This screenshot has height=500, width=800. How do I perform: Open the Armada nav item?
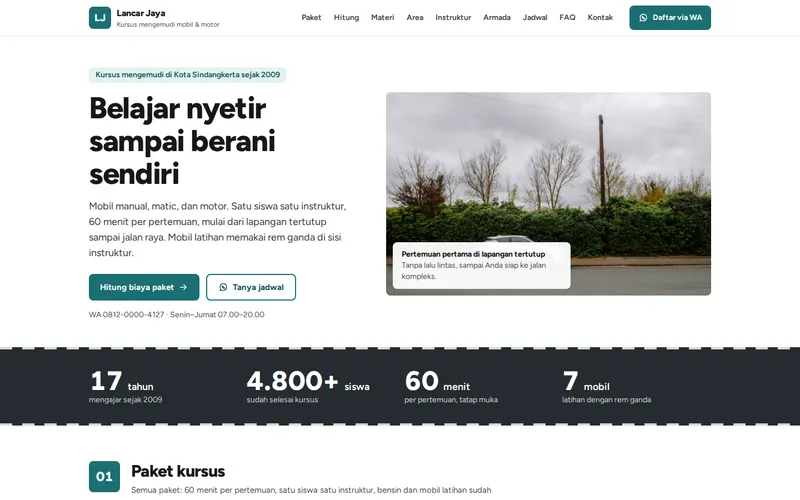click(x=496, y=17)
